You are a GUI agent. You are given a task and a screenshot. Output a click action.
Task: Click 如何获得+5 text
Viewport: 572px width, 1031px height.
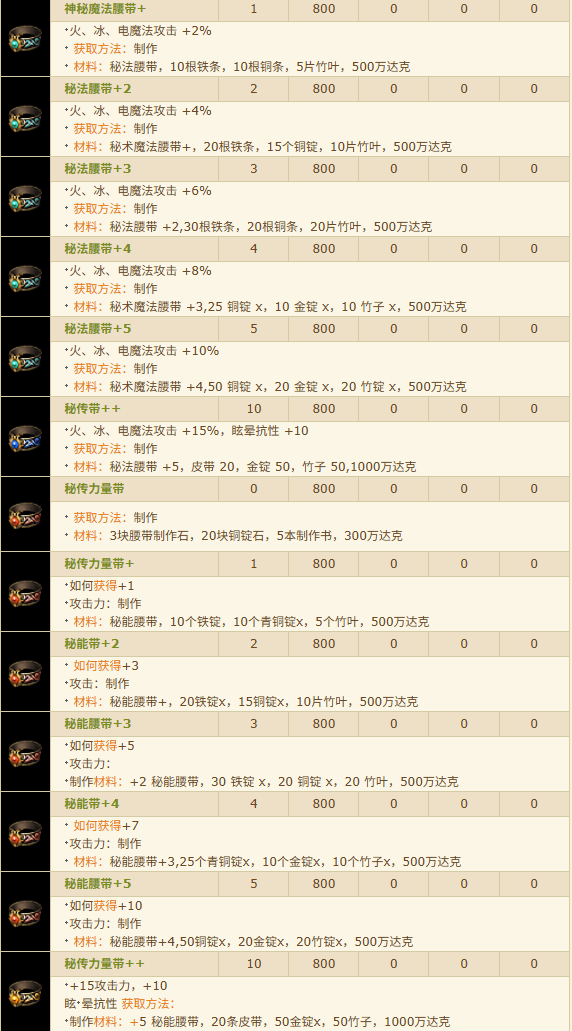102,746
